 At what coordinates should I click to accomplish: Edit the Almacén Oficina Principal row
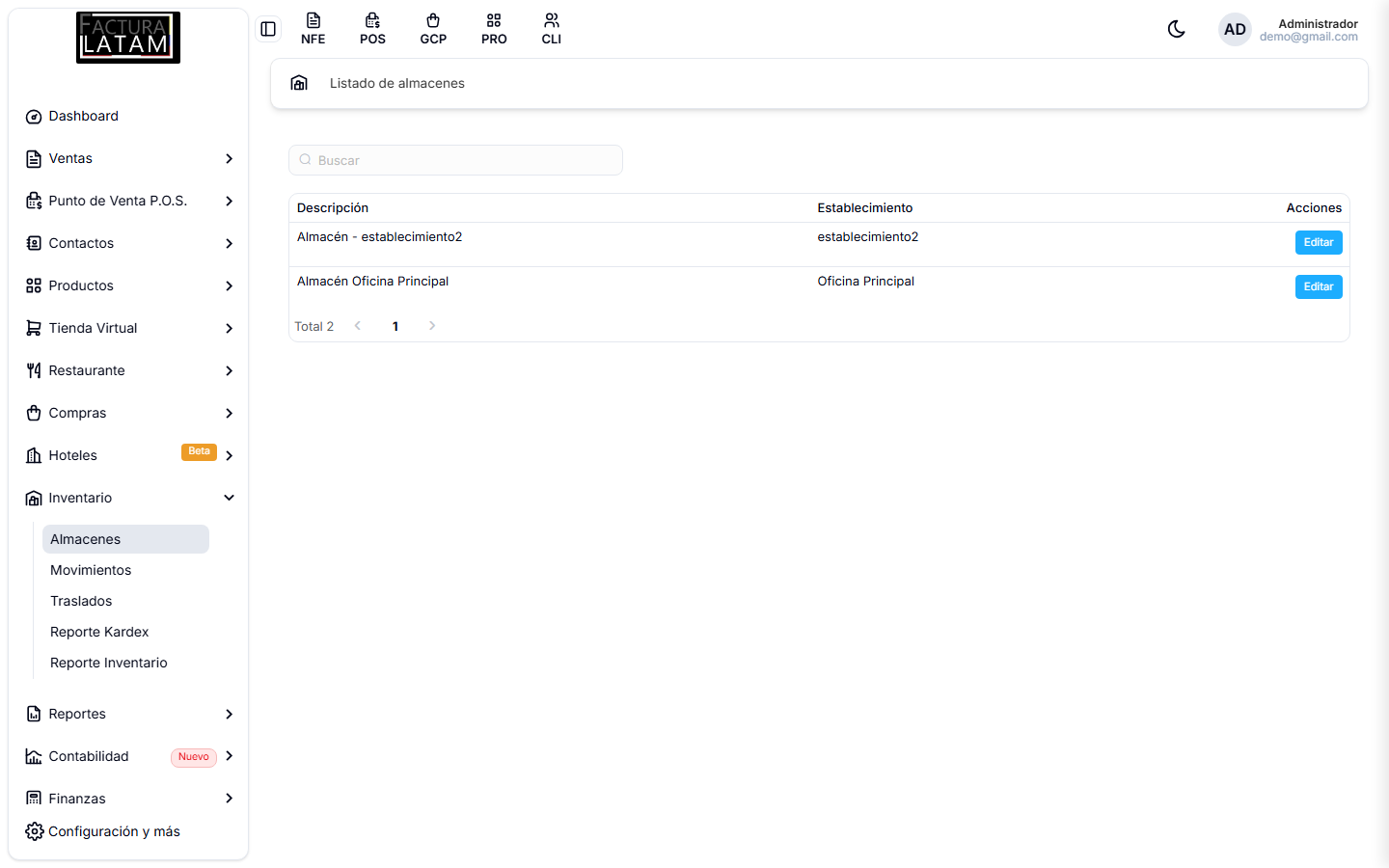1319,286
